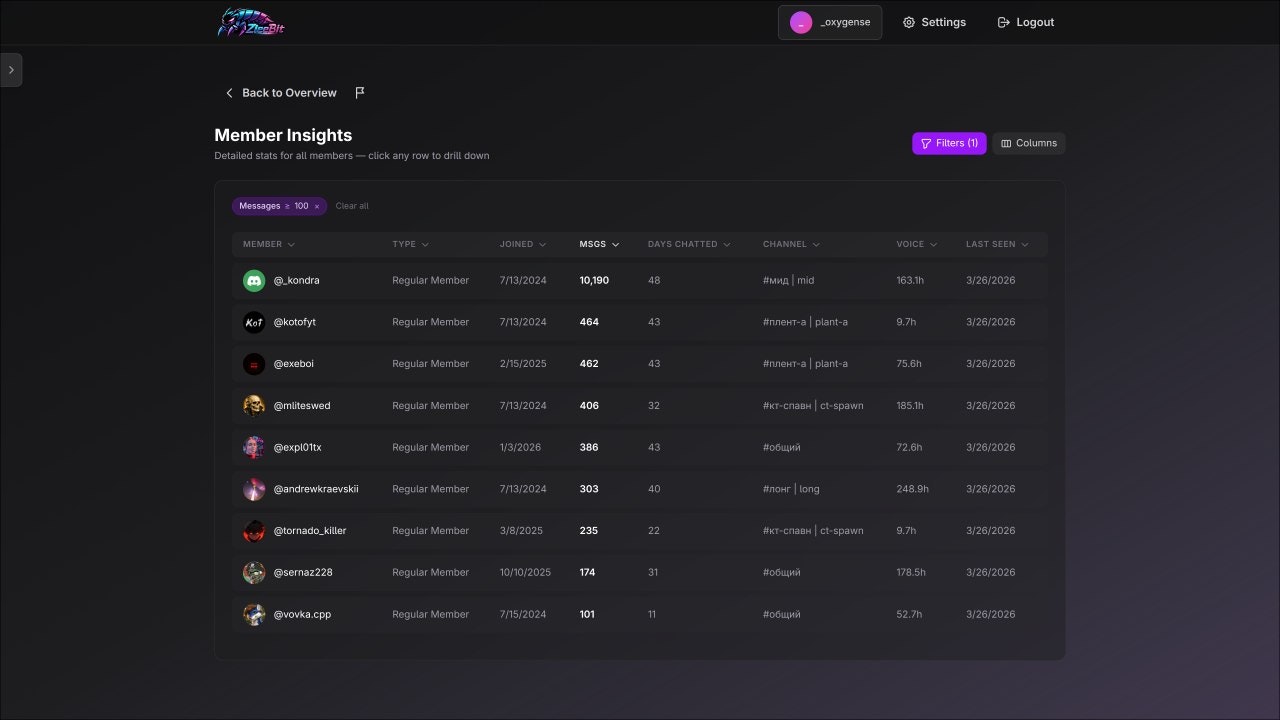Open the Filters (1) button
The height and width of the screenshot is (720, 1280).
pos(949,143)
